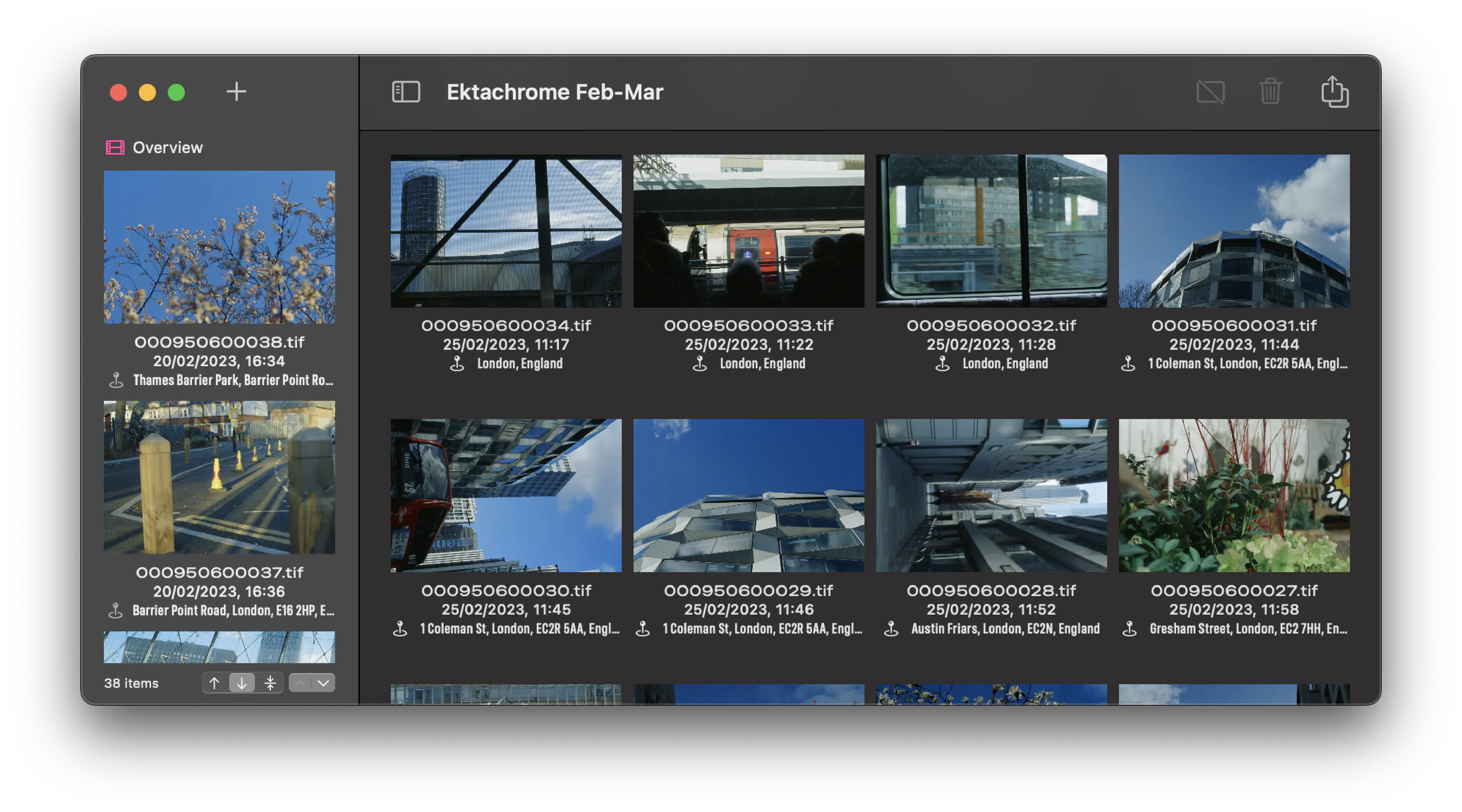Open faceted glass facade photo 000950600029.tif
This screenshot has height=812, width=1462.
(x=748, y=495)
